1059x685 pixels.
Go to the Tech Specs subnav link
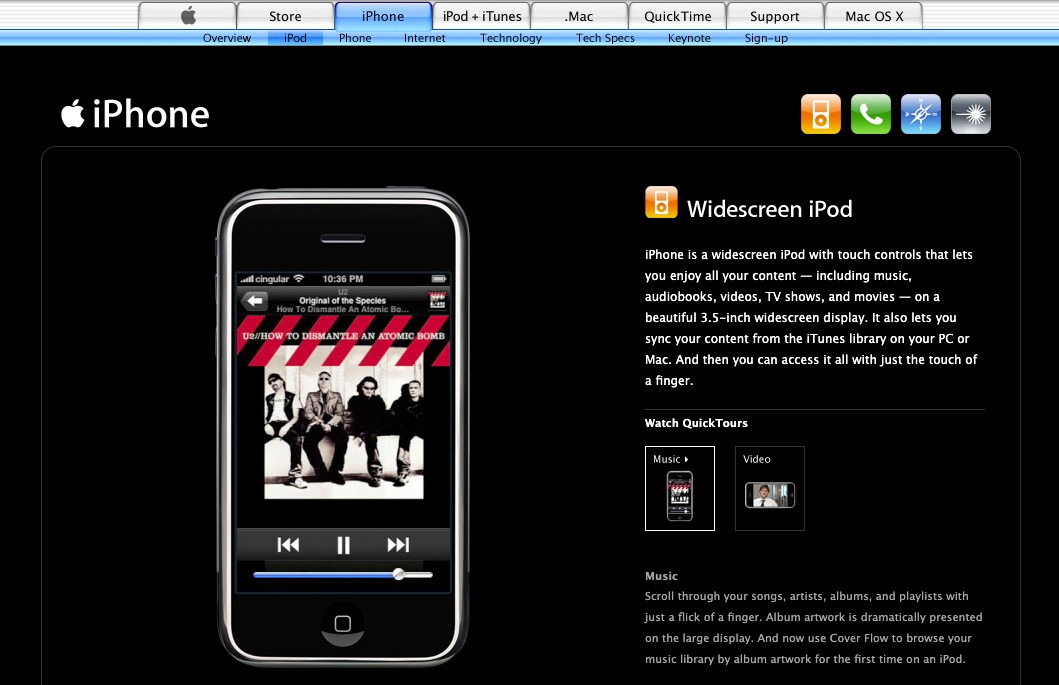(x=605, y=38)
